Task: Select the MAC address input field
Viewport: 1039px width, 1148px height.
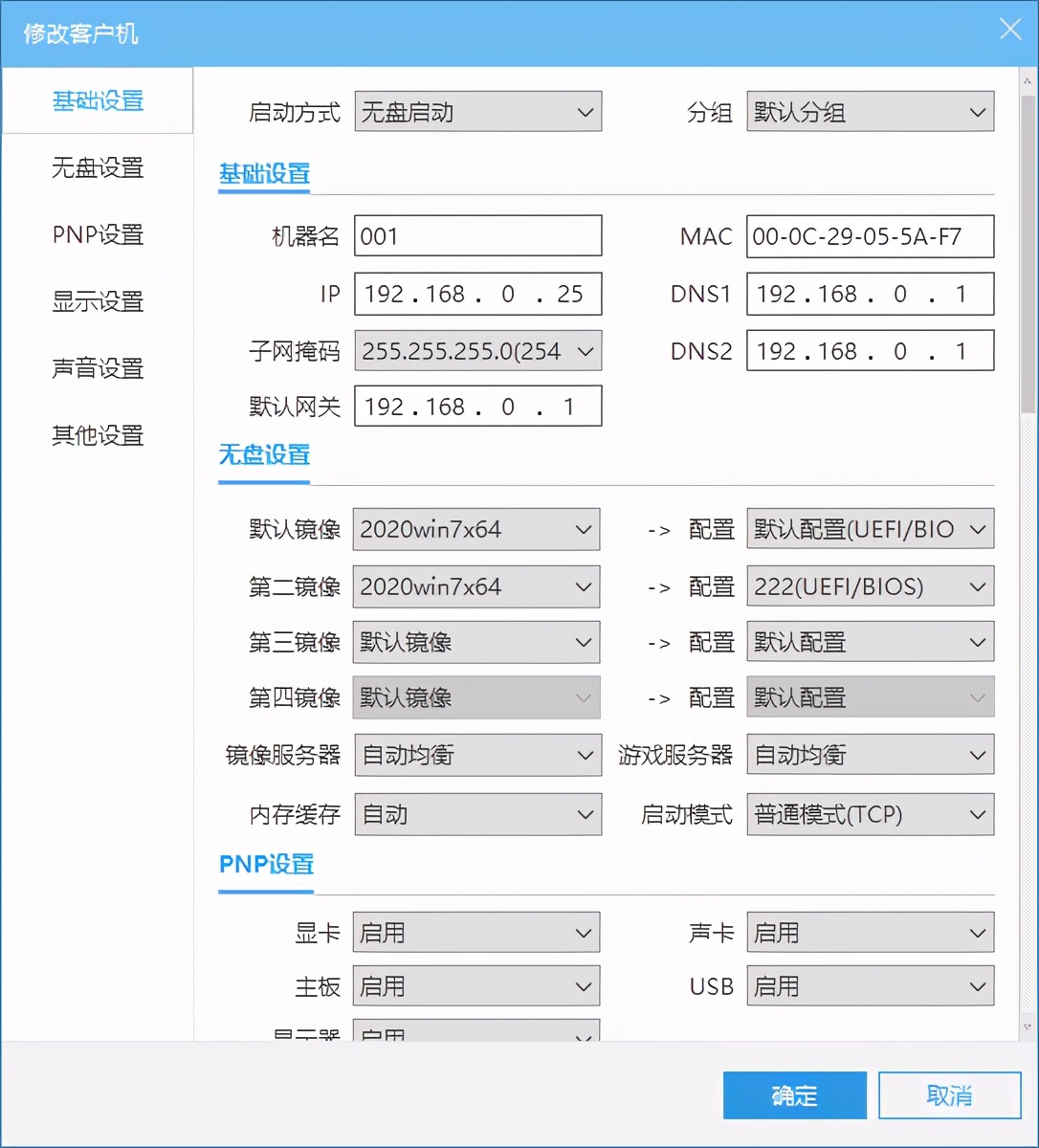Action: click(x=870, y=236)
